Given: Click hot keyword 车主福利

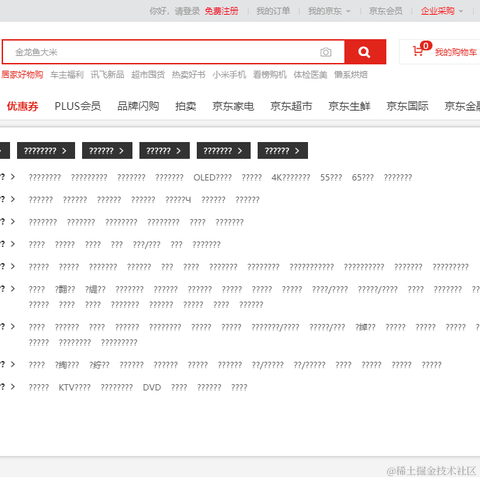Looking at the screenshot, I should [x=67, y=75].
